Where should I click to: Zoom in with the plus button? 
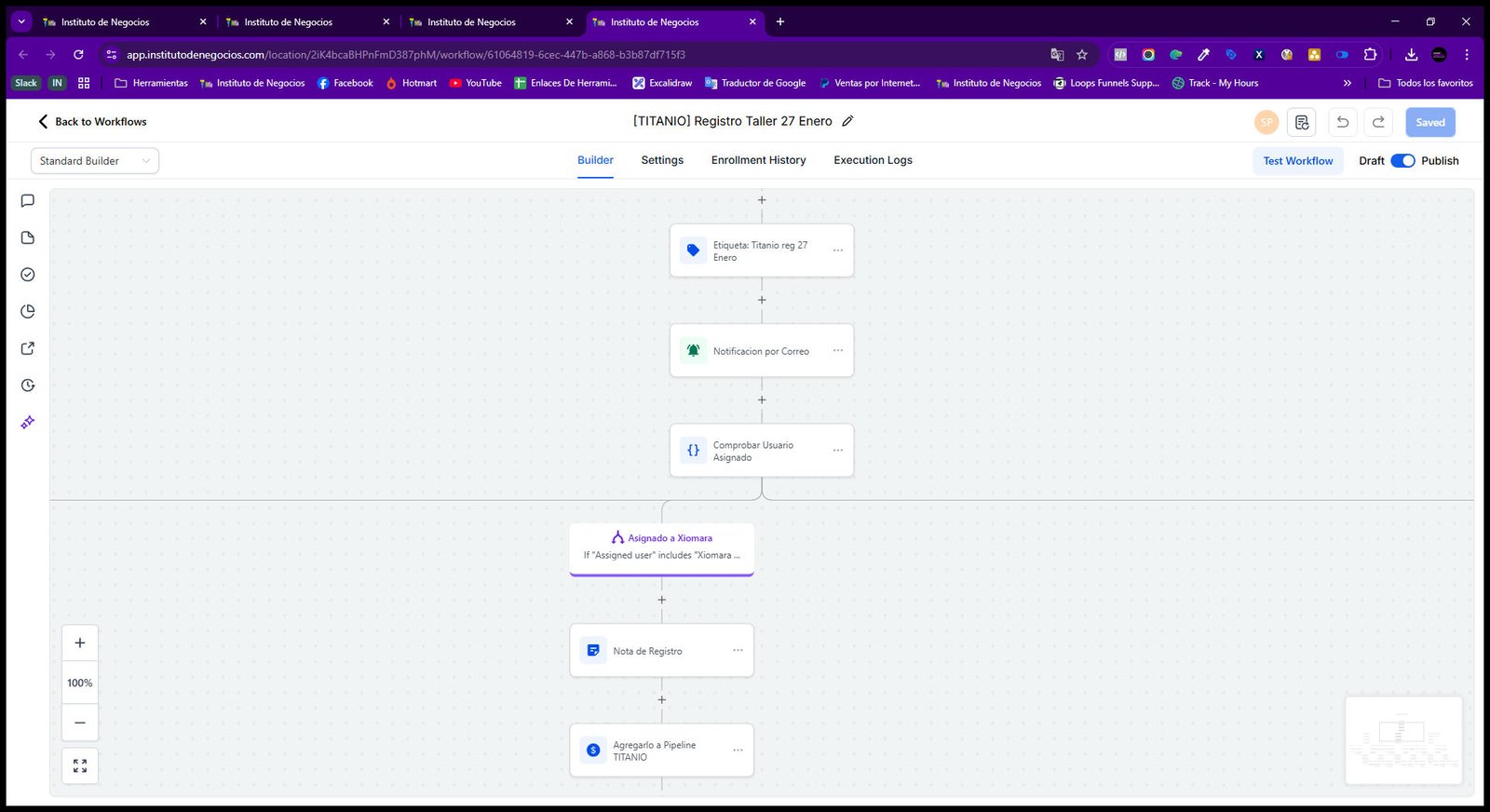pyautogui.click(x=80, y=643)
